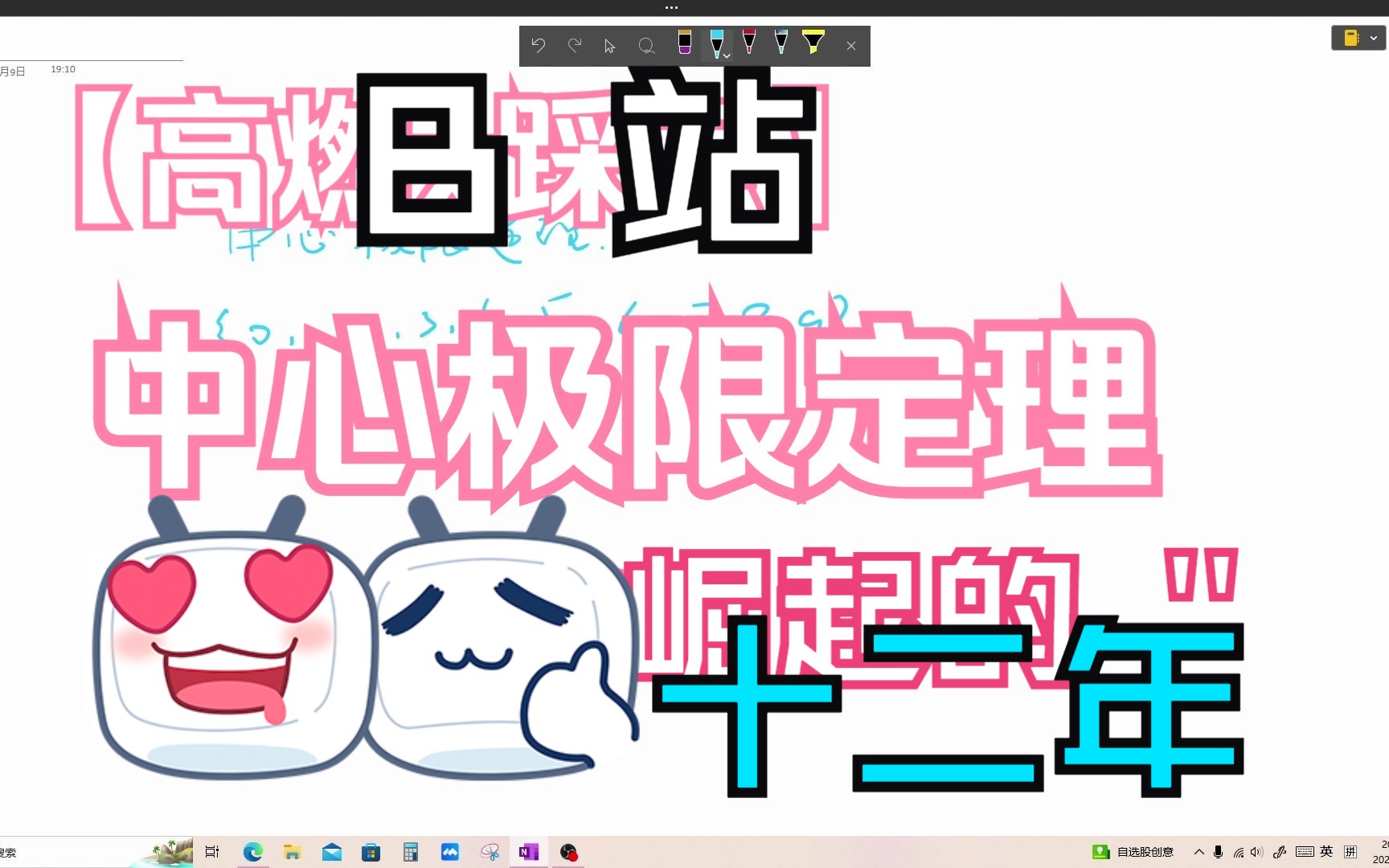This screenshot has width=1389, height=868.
Task: Open Microsoft Store from taskbar
Action: (x=371, y=852)
